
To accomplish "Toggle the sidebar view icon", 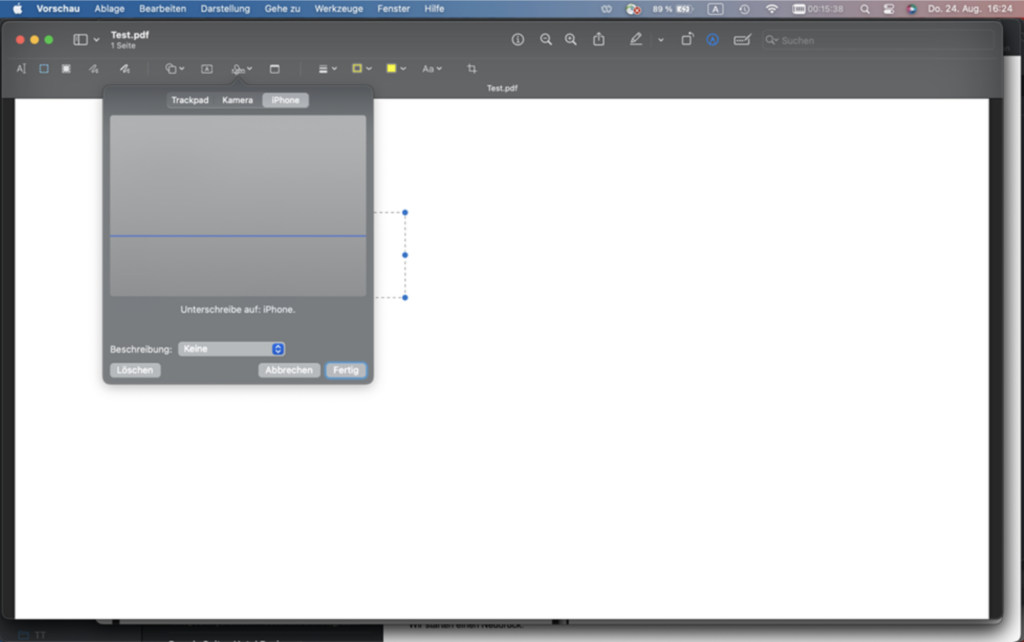I will coord(80,40).
